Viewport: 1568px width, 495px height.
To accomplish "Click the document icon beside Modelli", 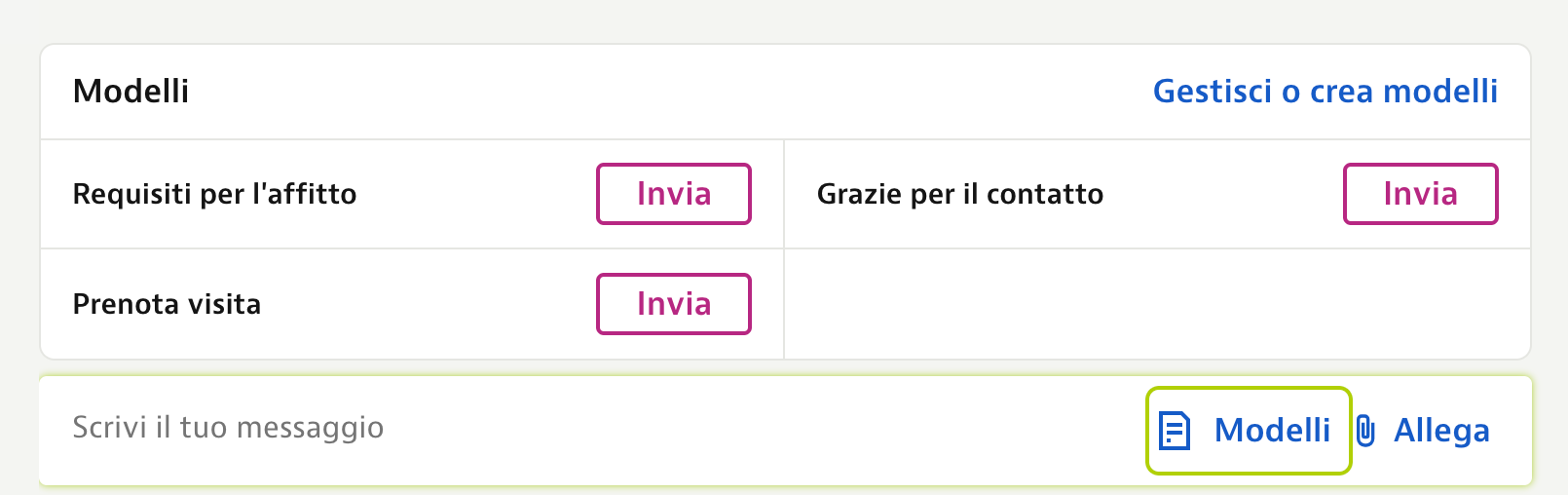I will 1175,431.
